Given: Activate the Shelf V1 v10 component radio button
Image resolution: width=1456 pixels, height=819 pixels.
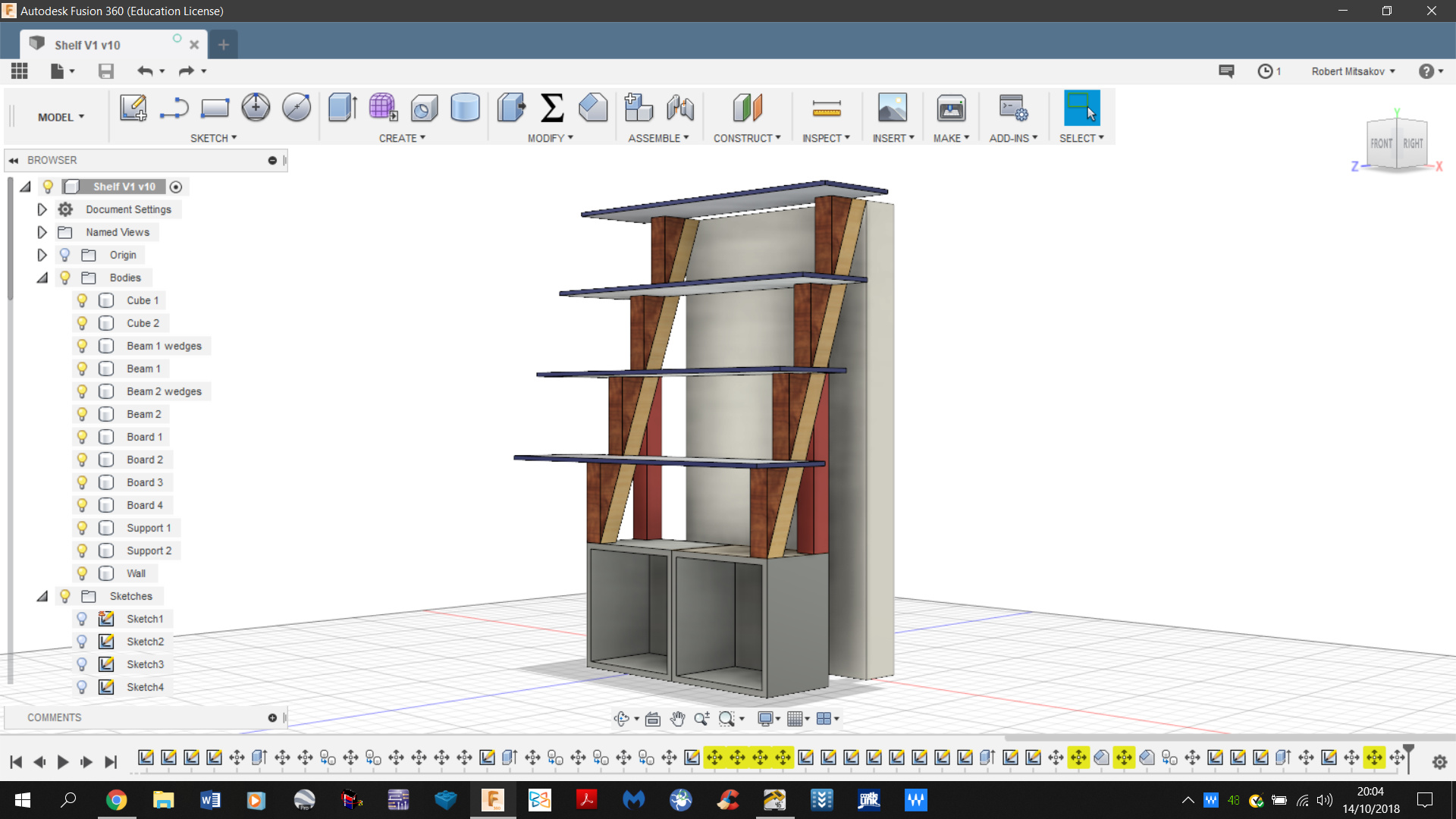Looking at the screenshot, I should (x=176, y=187).
